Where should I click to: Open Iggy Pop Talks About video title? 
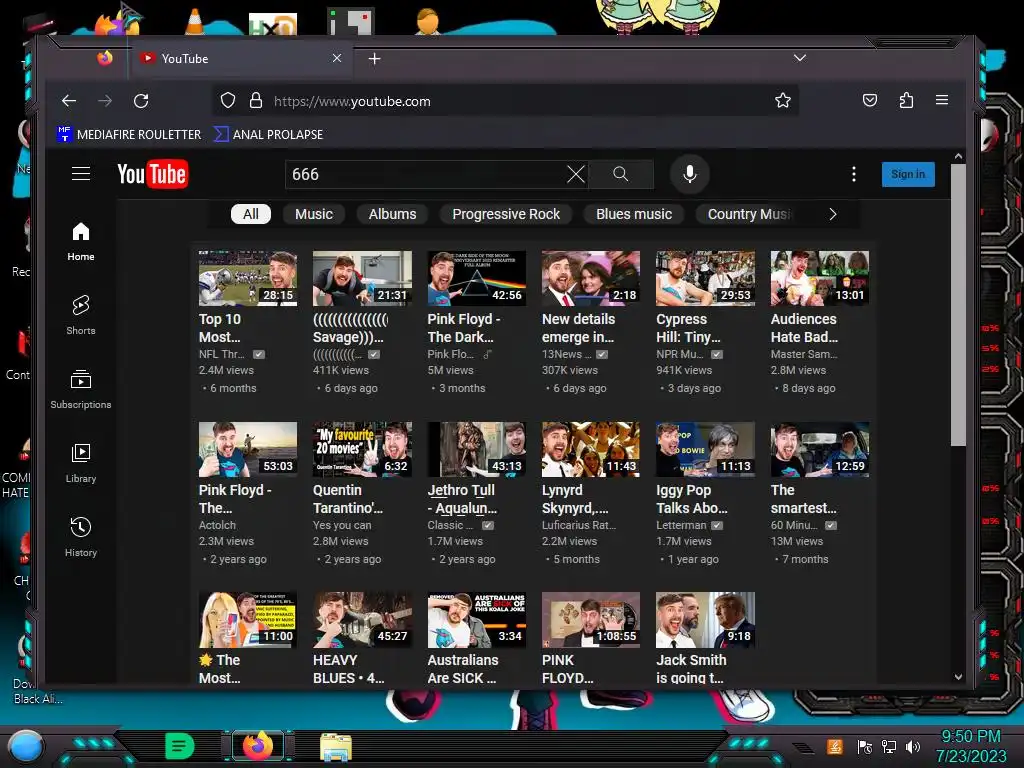692,499
